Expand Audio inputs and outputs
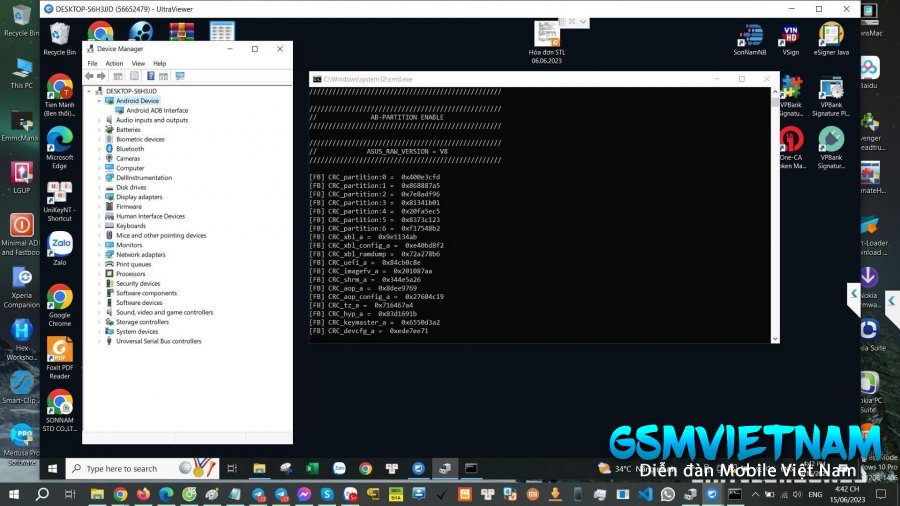The image size is (900, 506). (99, 120)
